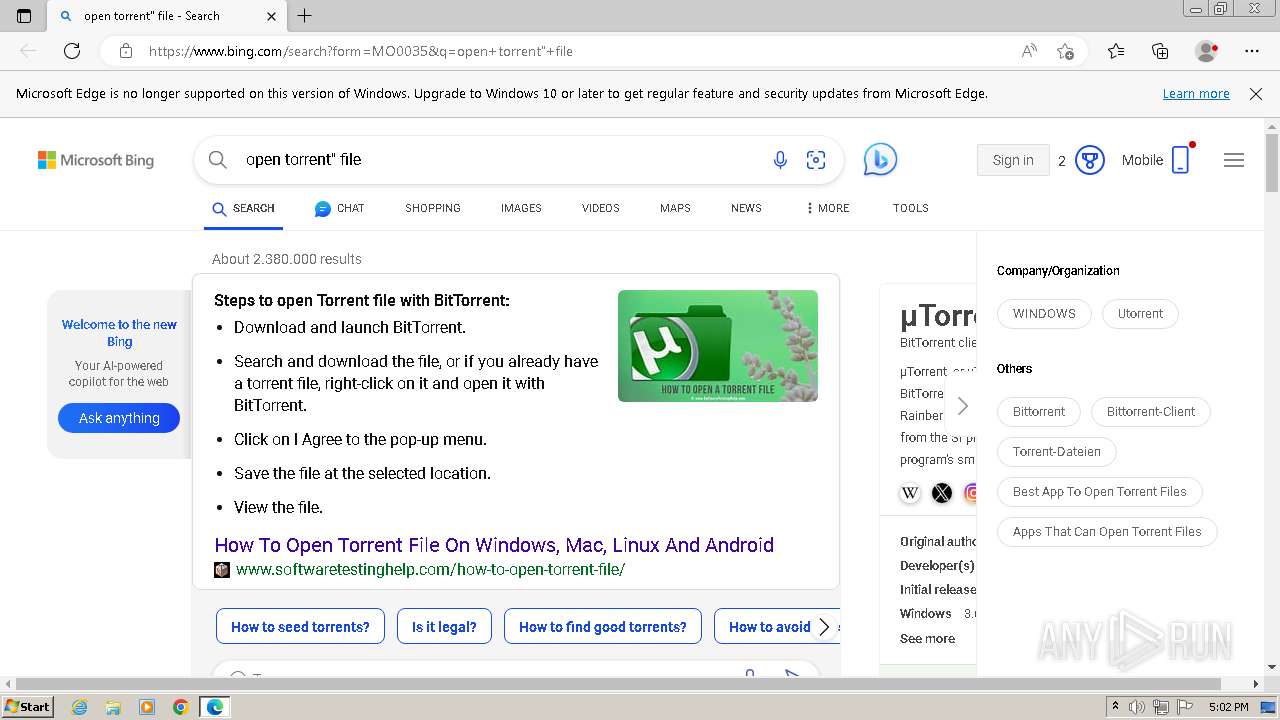Click the browser back arrow
This screenshot has height=720, width=1280.
28,51
